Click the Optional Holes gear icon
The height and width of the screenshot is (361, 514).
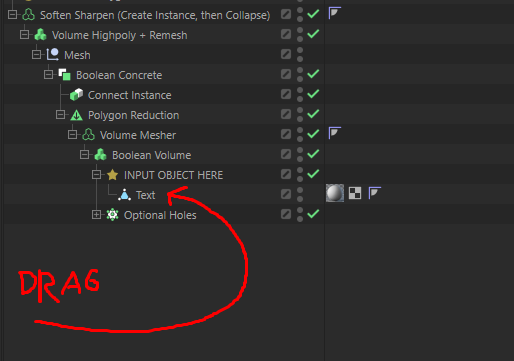coord(113,215)
